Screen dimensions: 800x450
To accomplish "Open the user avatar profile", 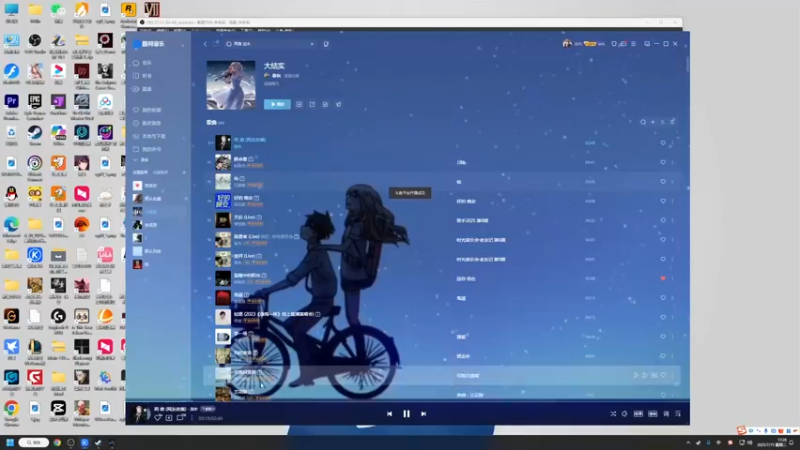I will pyautogui.click(x=566, y=44).
